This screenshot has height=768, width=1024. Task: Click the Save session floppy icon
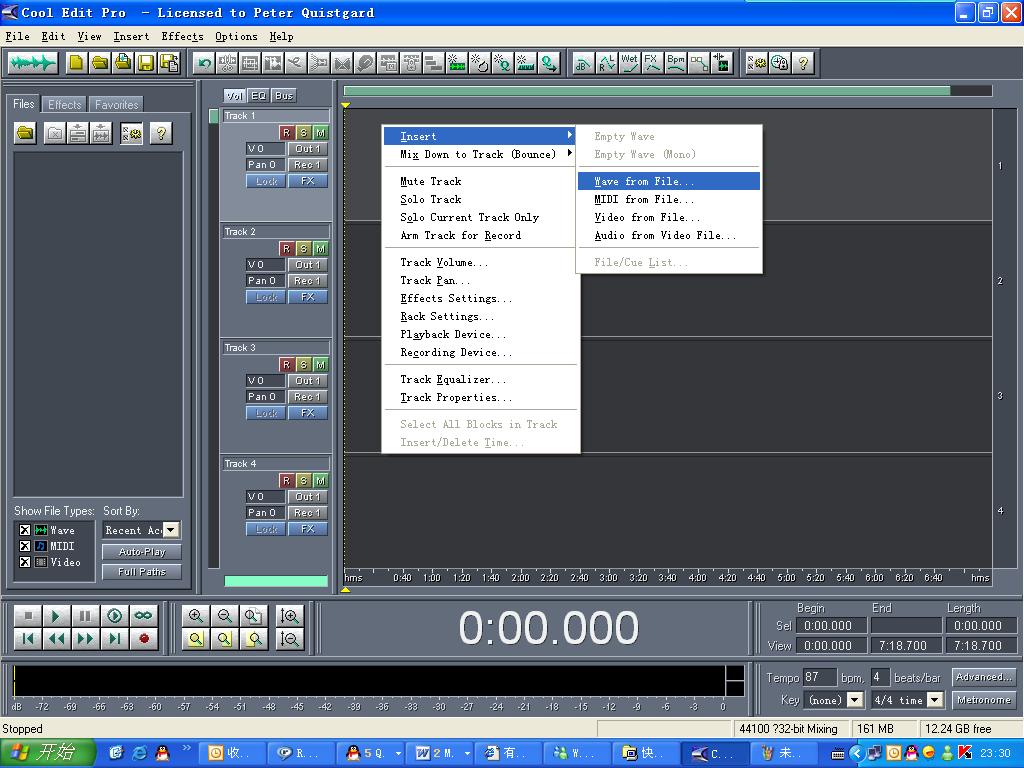click(x=146, y=63)
